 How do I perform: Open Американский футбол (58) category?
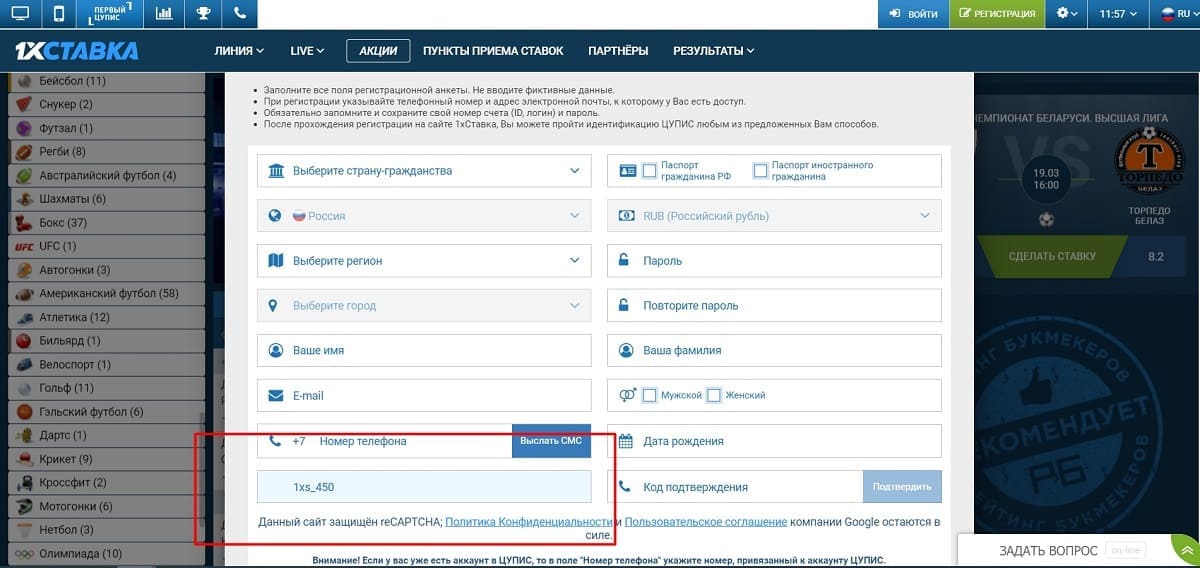coord(104,293)
